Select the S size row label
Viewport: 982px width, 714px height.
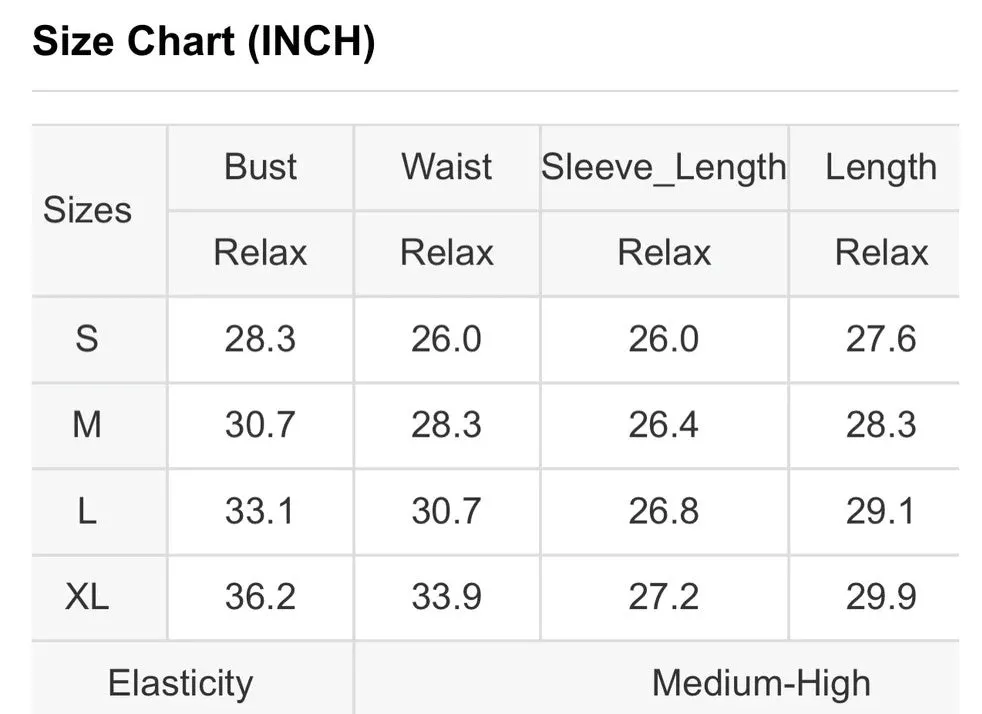pyautogui.click(x=87, y=339)
